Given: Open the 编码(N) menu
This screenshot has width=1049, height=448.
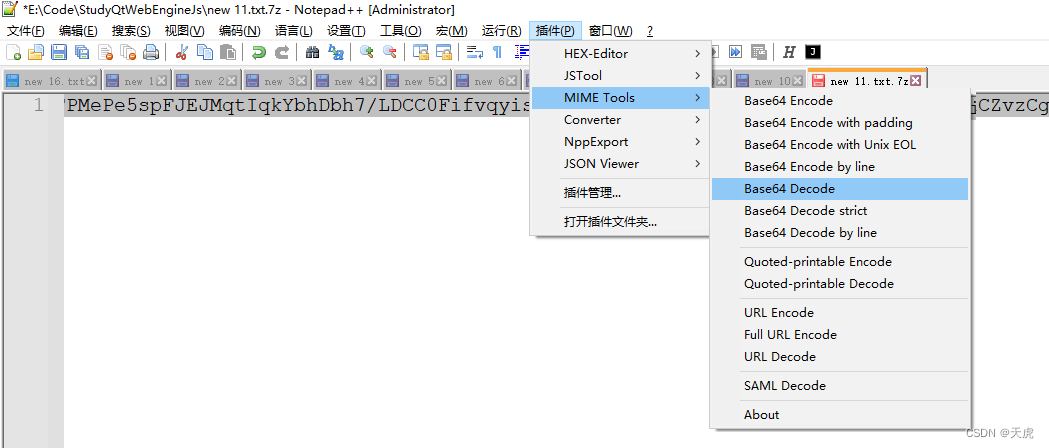Looking at the screenshot, I should (240, 31).
